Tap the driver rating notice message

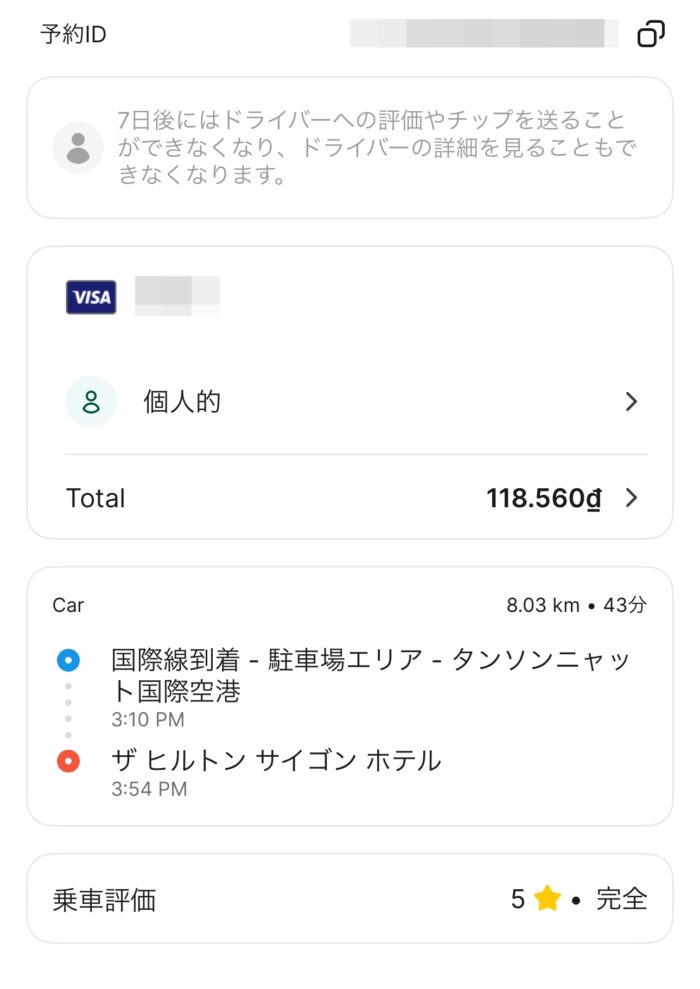pyautogui.click(x=377, y=147)
